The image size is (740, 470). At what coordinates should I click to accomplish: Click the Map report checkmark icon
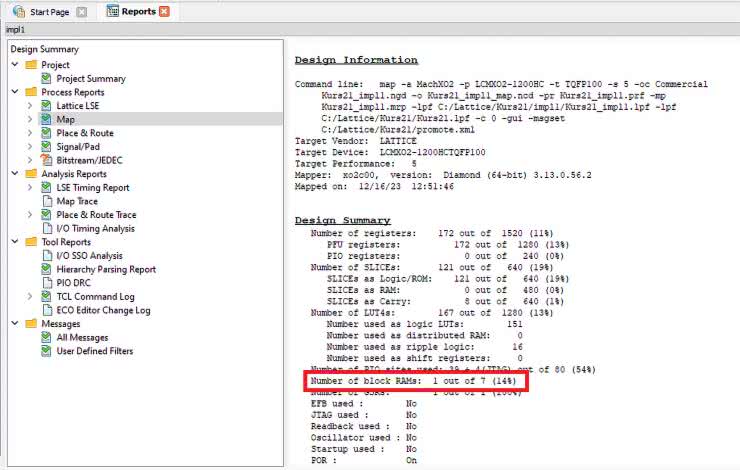coord(46,119)
